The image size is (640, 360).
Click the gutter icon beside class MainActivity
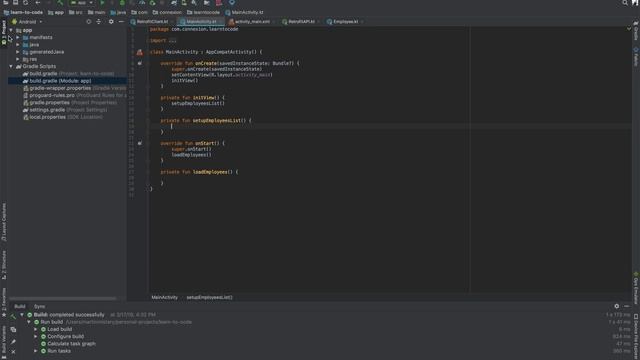(140, 52)
